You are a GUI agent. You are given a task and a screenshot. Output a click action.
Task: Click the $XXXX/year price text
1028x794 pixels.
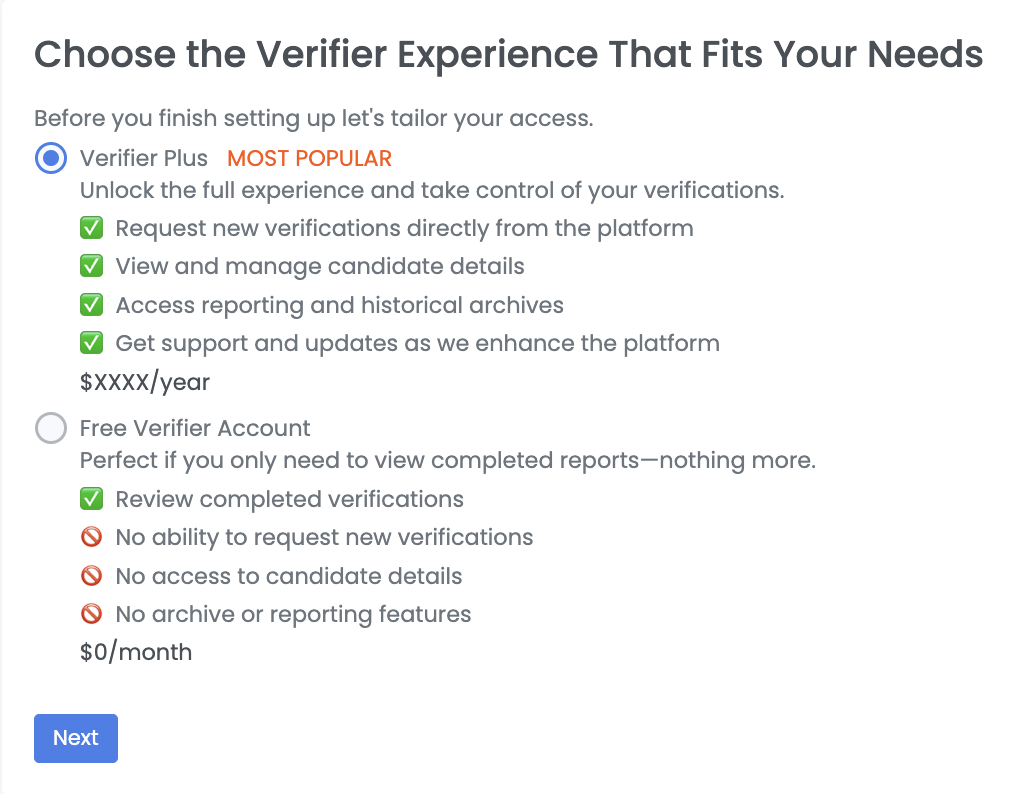tap(145, 382)
